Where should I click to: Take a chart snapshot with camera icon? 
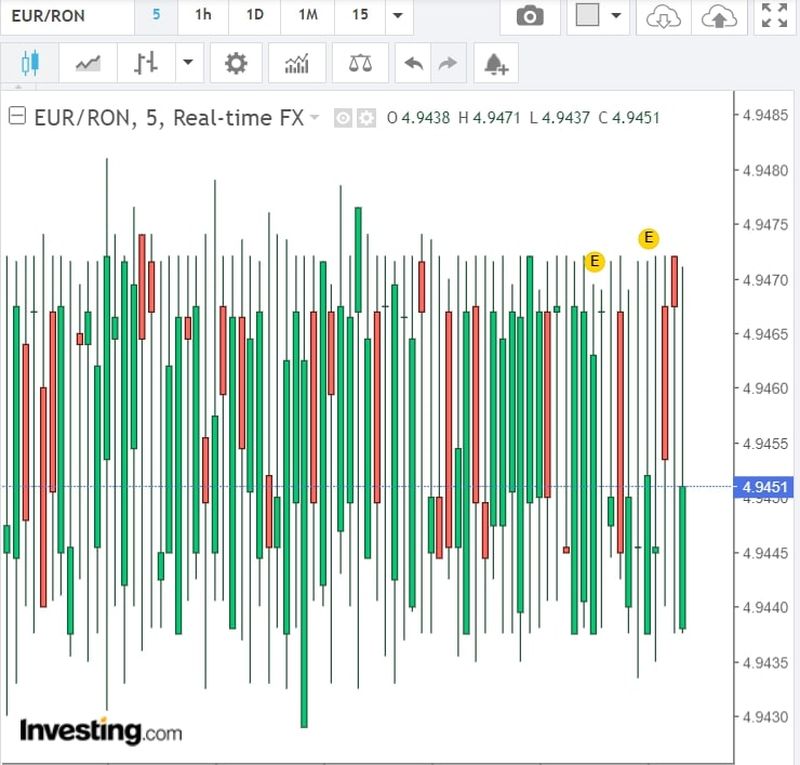530,16
